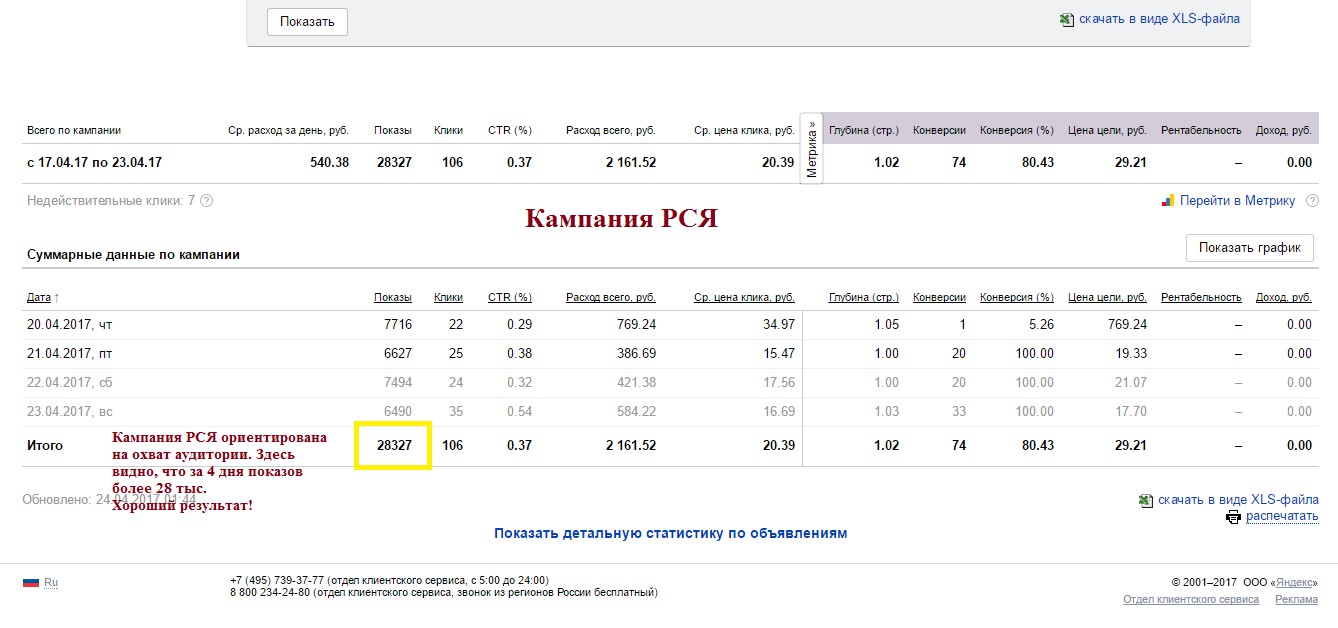Click the Russian flag icon
The height and width of the screenshot is (628, 1338).
(x=31, y=581)
